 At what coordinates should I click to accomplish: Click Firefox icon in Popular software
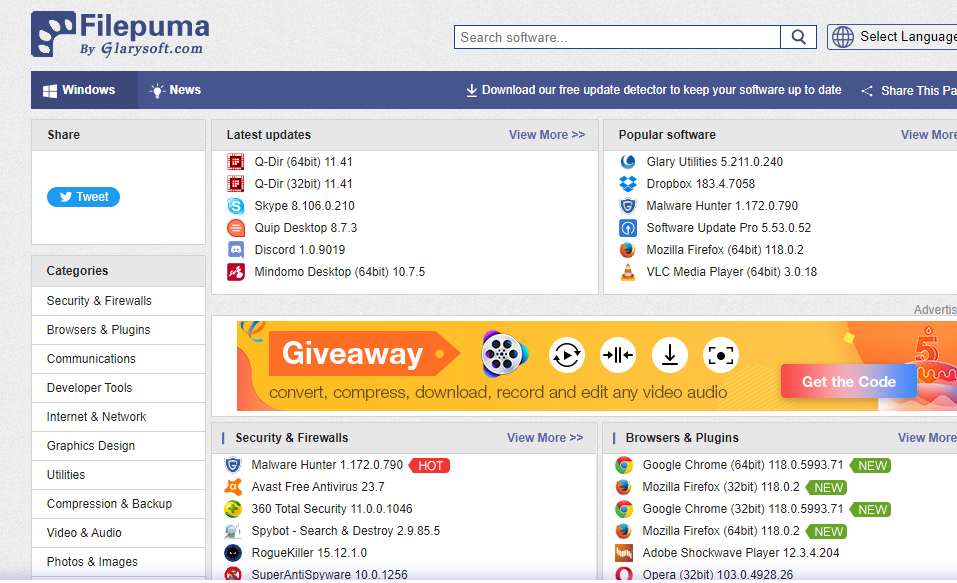pos(627,250)
